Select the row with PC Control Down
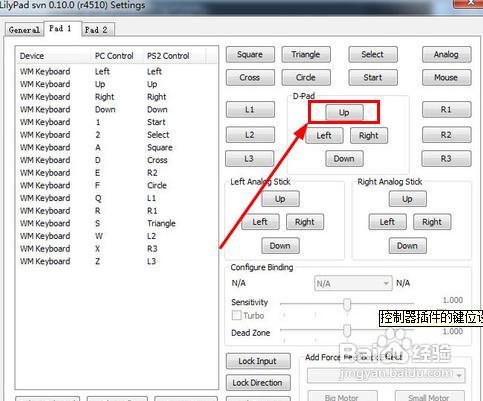 117,109
